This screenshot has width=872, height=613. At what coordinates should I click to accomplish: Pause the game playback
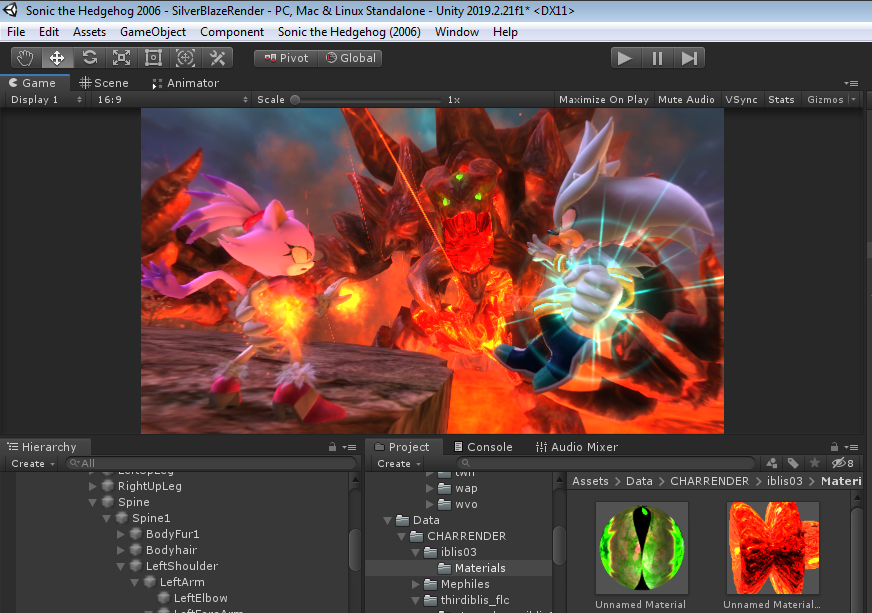(x=657, y=58)
